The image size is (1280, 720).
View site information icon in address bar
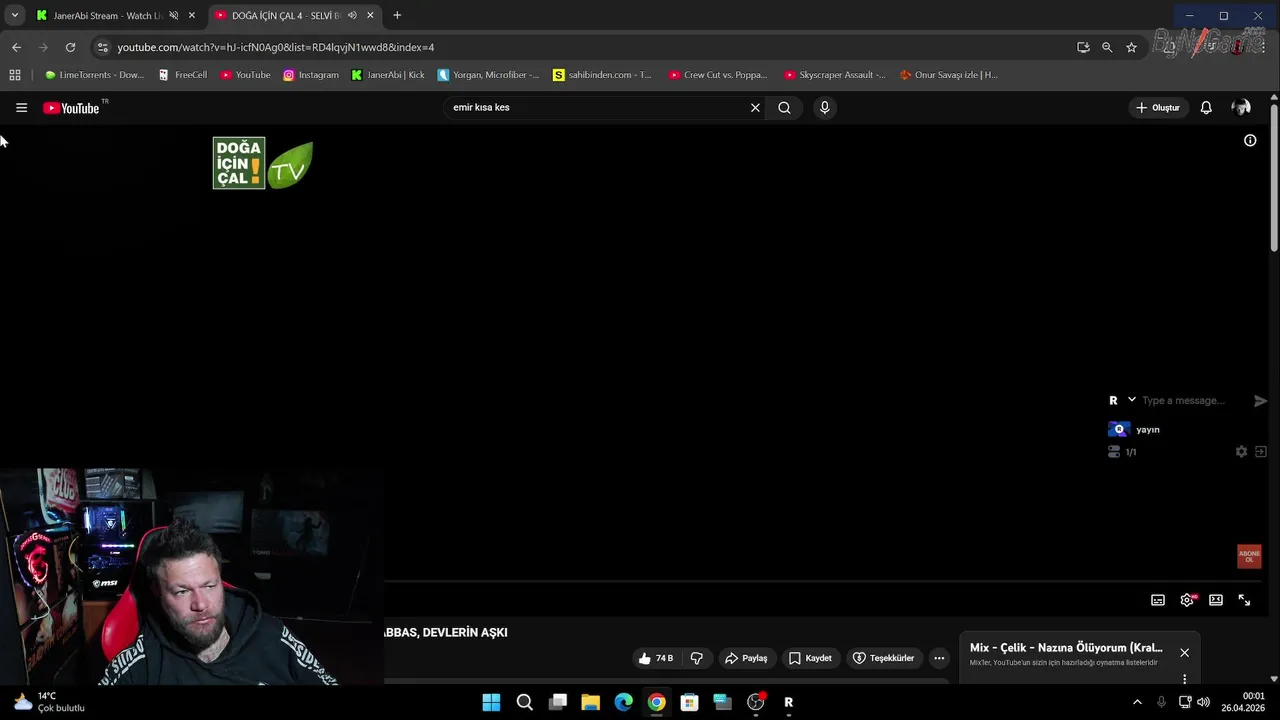pyautogui.click(x=101, y=47)
